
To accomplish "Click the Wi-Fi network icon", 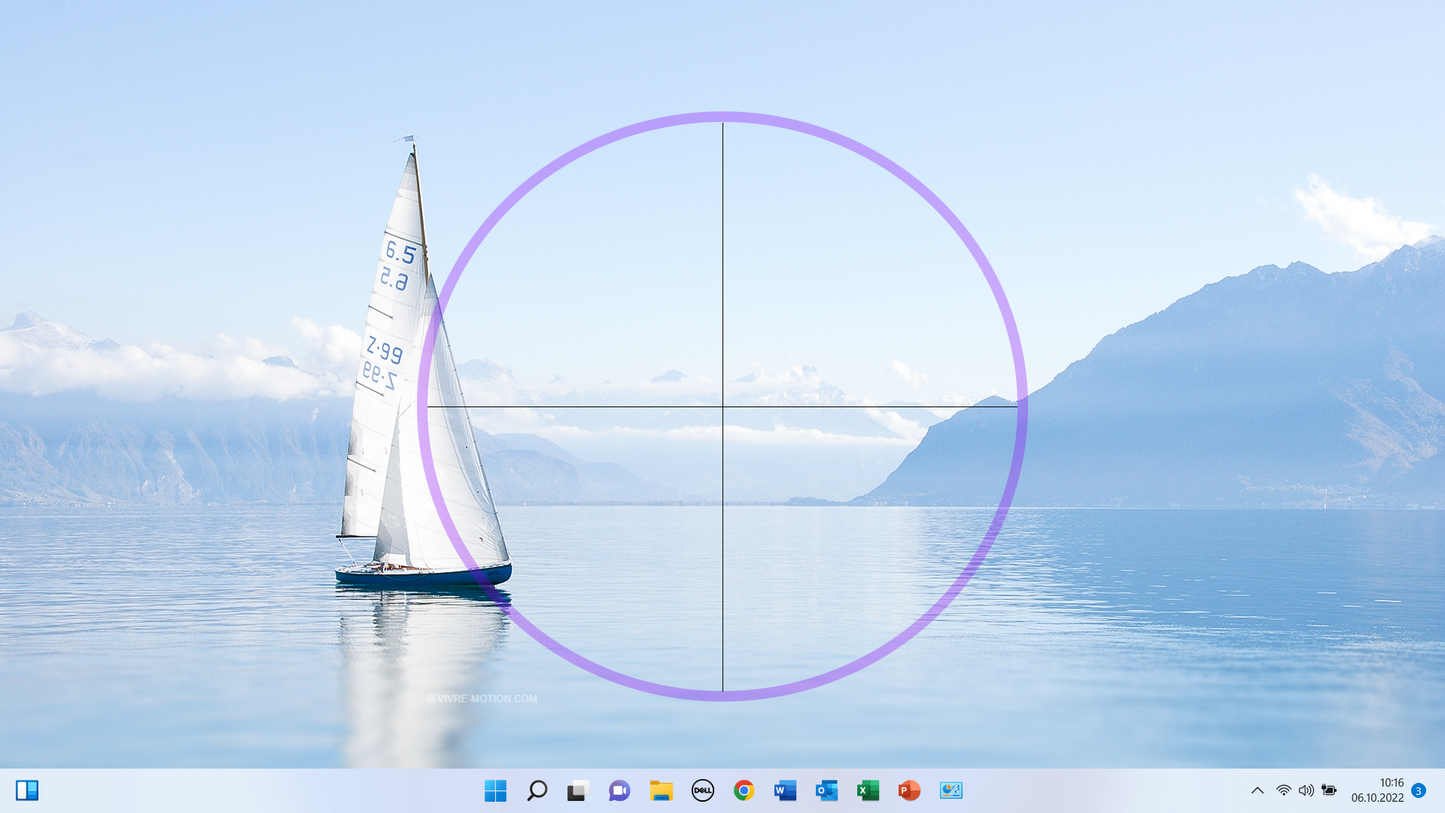I will pos(1284,791).
